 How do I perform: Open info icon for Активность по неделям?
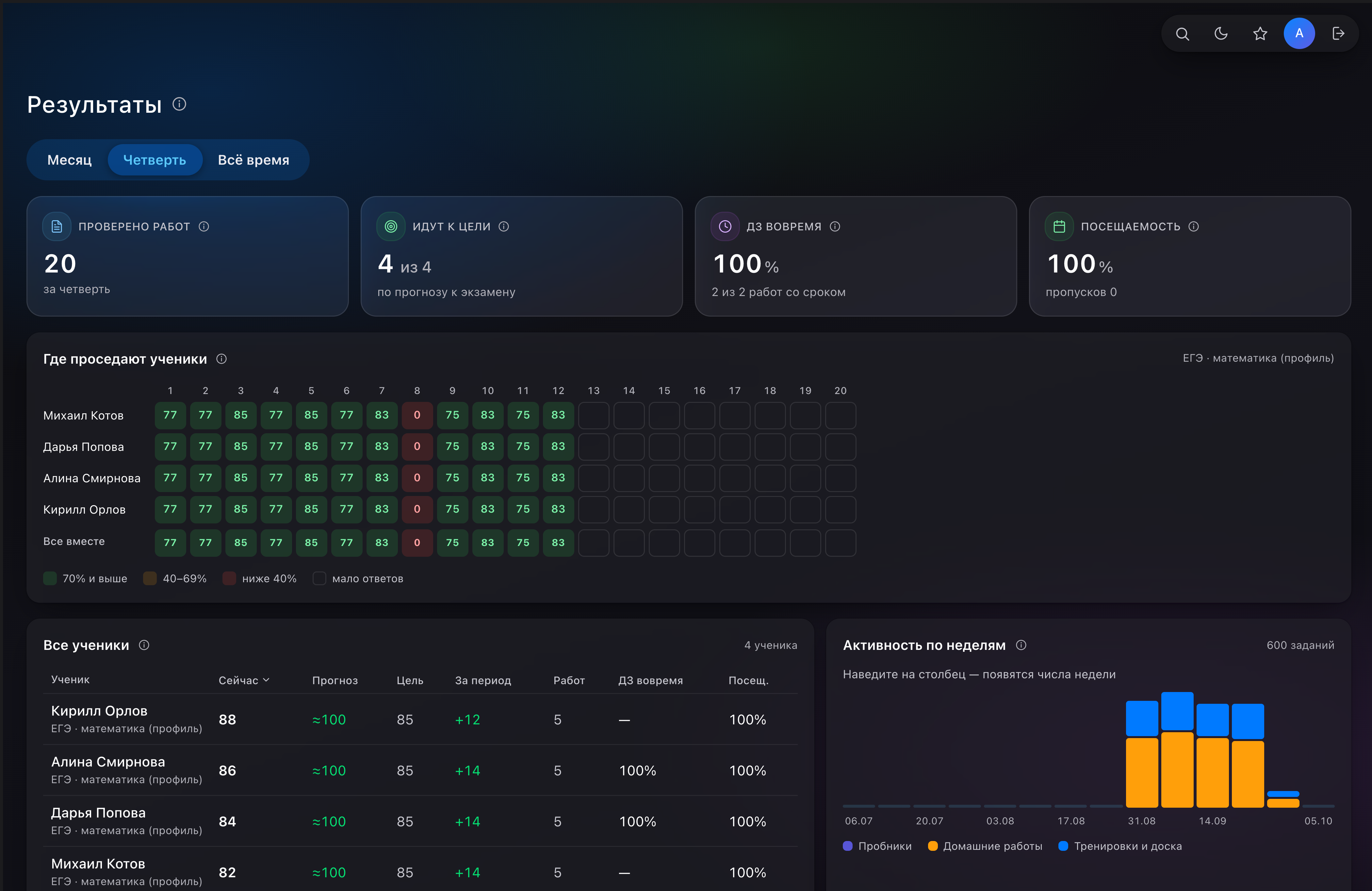click(1021, 645)
